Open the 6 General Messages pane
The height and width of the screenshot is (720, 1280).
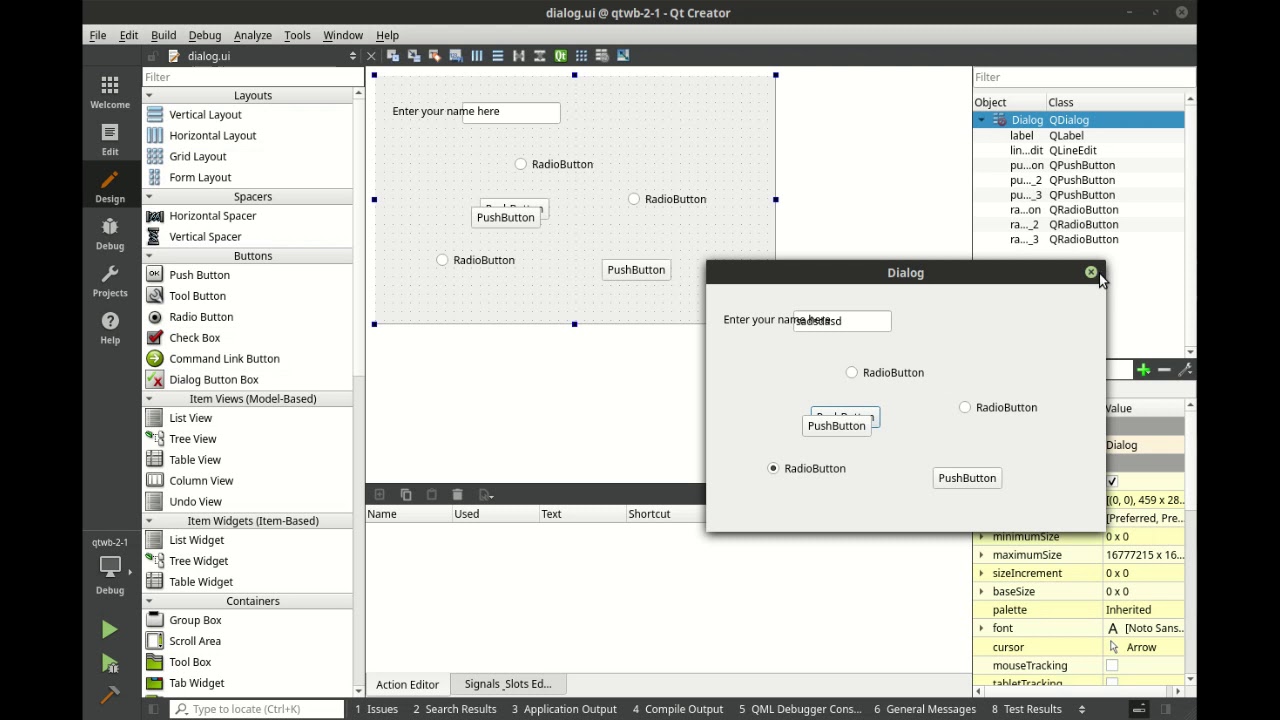pyautogui.click(x=925, y=709)
